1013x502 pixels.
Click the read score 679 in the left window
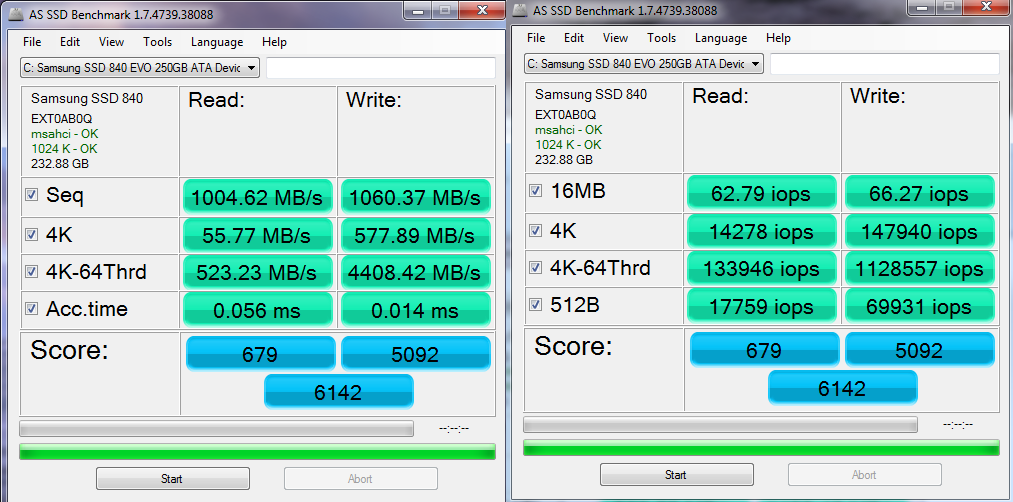coord(261,353)
